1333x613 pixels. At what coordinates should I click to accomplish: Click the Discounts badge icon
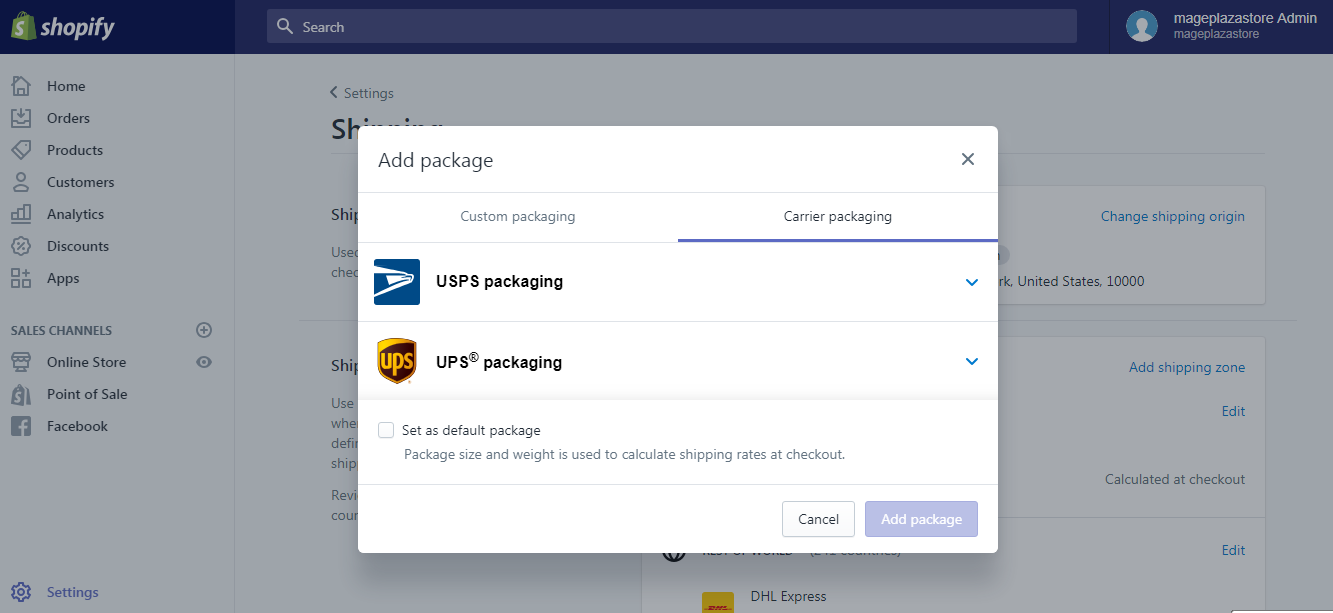[21, 246]
